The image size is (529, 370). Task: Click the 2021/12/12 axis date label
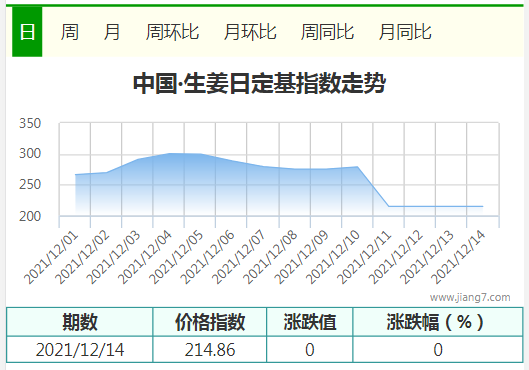(395, 257)
